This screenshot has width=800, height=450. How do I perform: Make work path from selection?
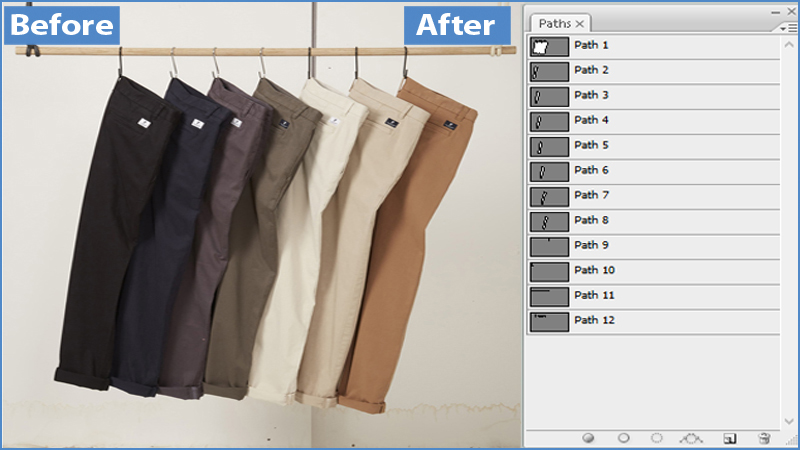692,438
